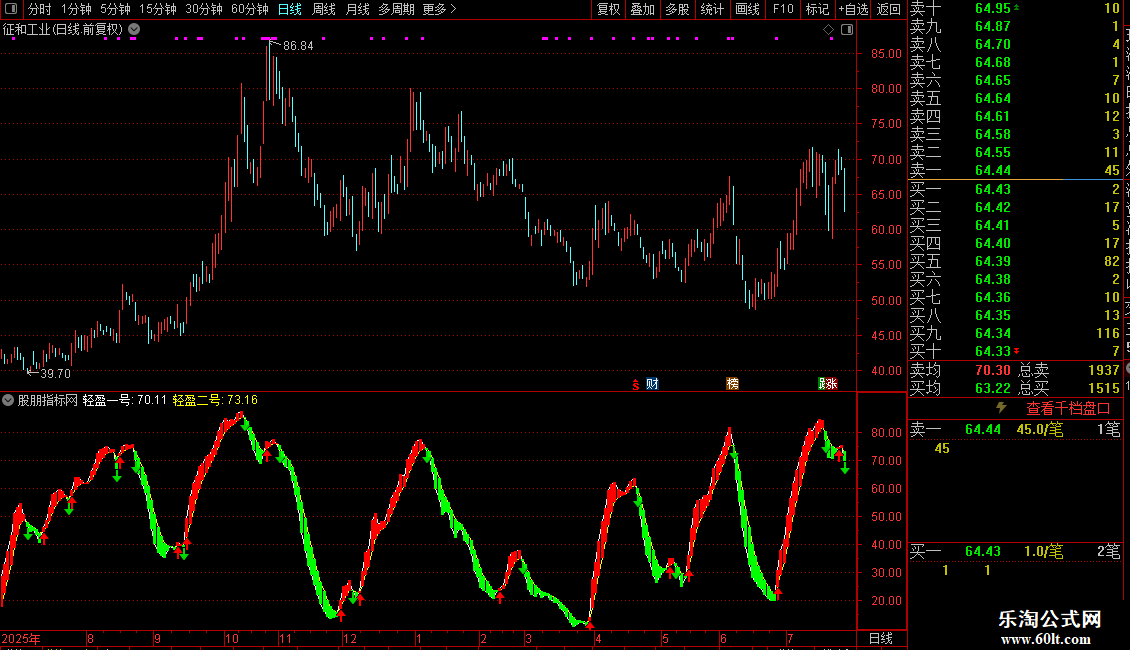Select the 卖五 64.64 order row
1130x650 pixels.
(1015, 99)
